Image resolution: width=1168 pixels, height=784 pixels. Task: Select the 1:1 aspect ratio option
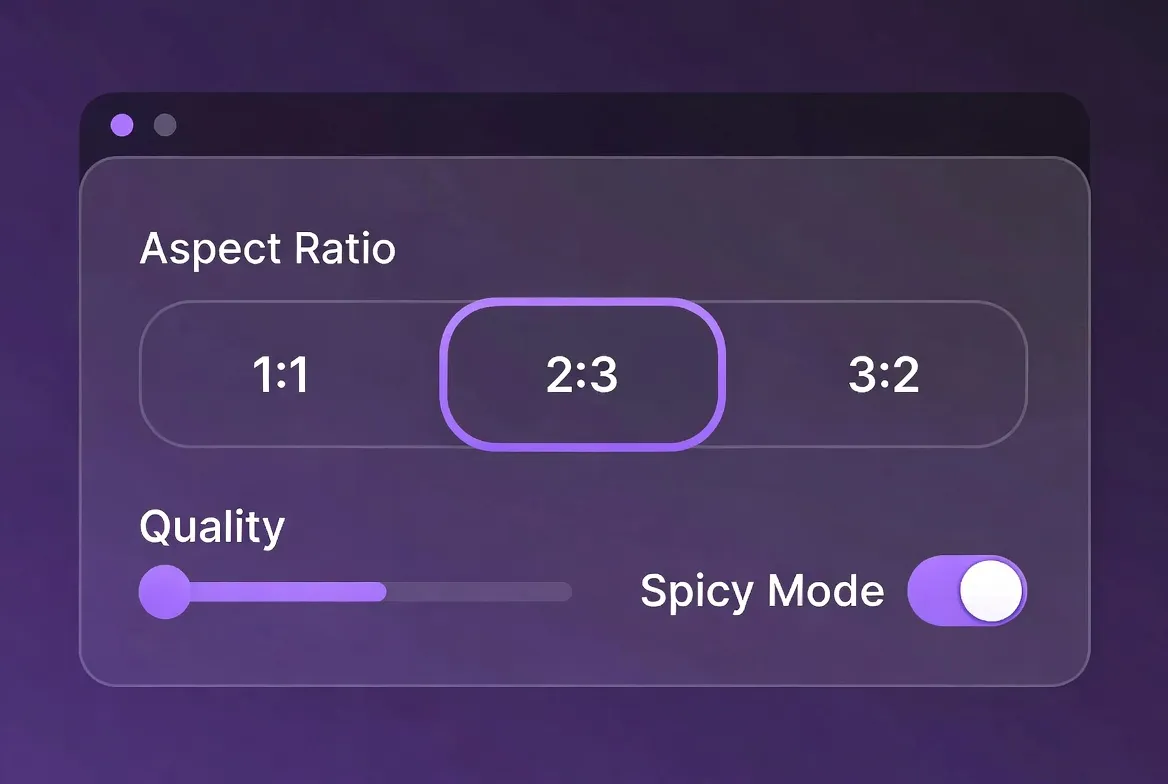(281, 375)
